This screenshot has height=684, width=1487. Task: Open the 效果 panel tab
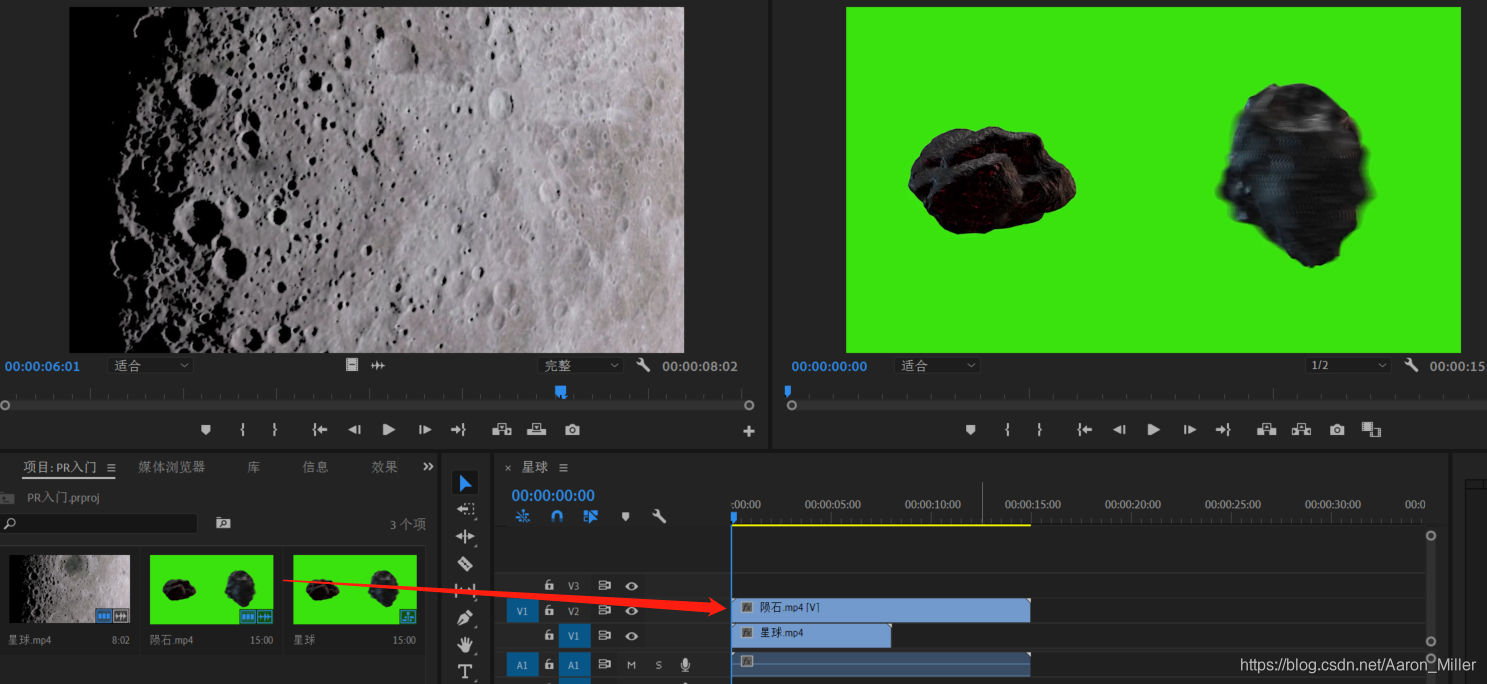384,467
